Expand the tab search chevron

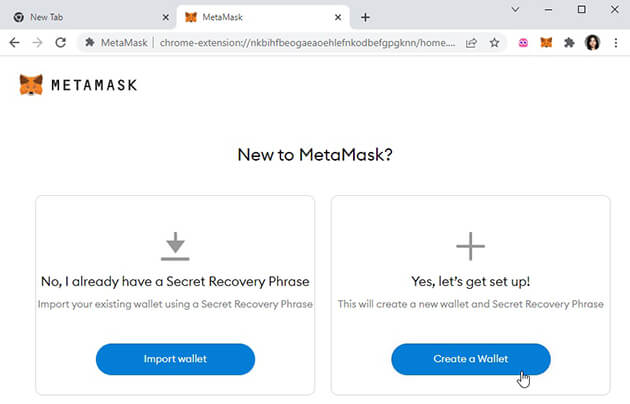click(x=516, y=9)
